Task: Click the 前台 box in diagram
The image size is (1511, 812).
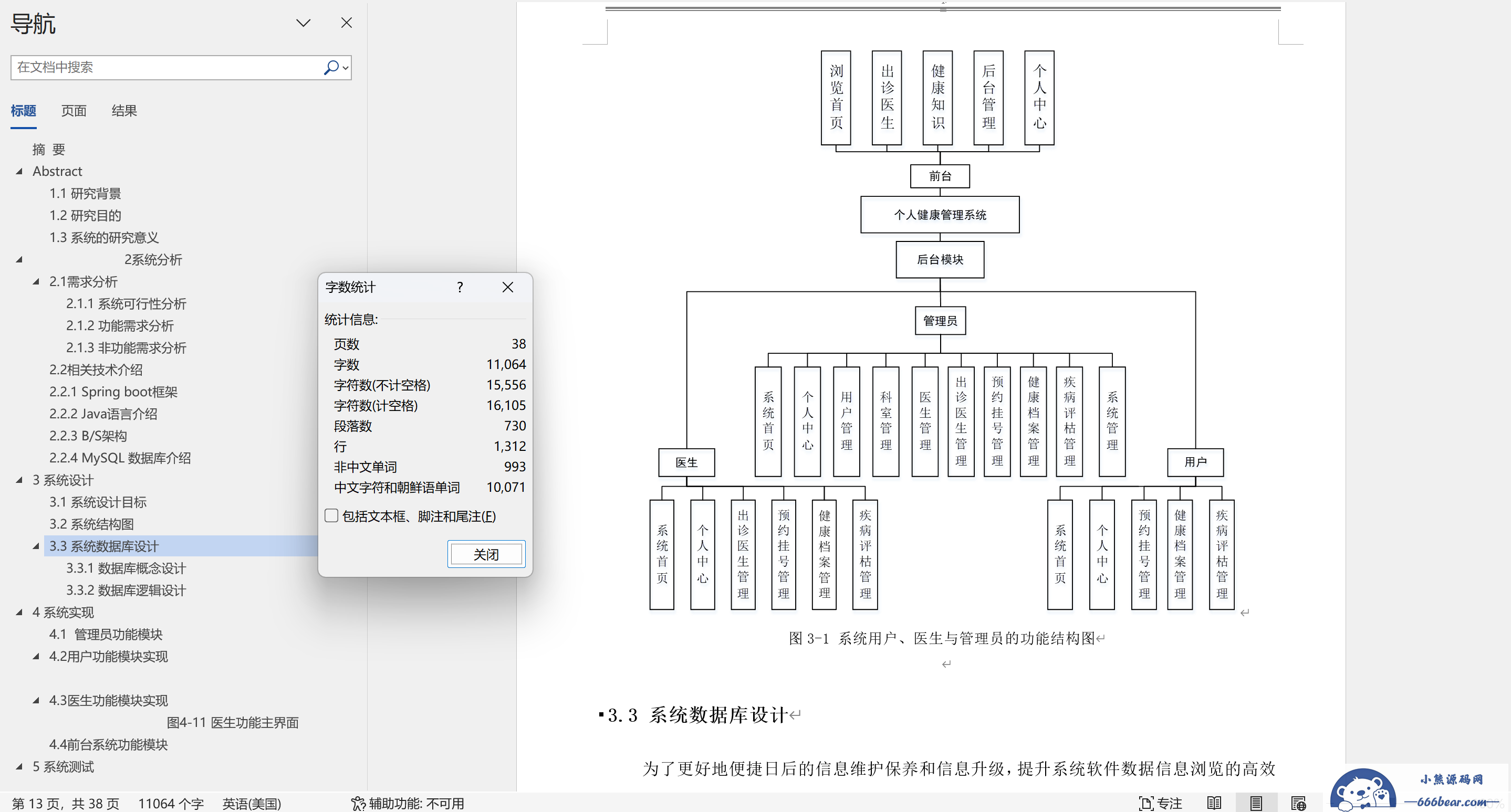Action: pyautogui.click(x=940, y=176)
